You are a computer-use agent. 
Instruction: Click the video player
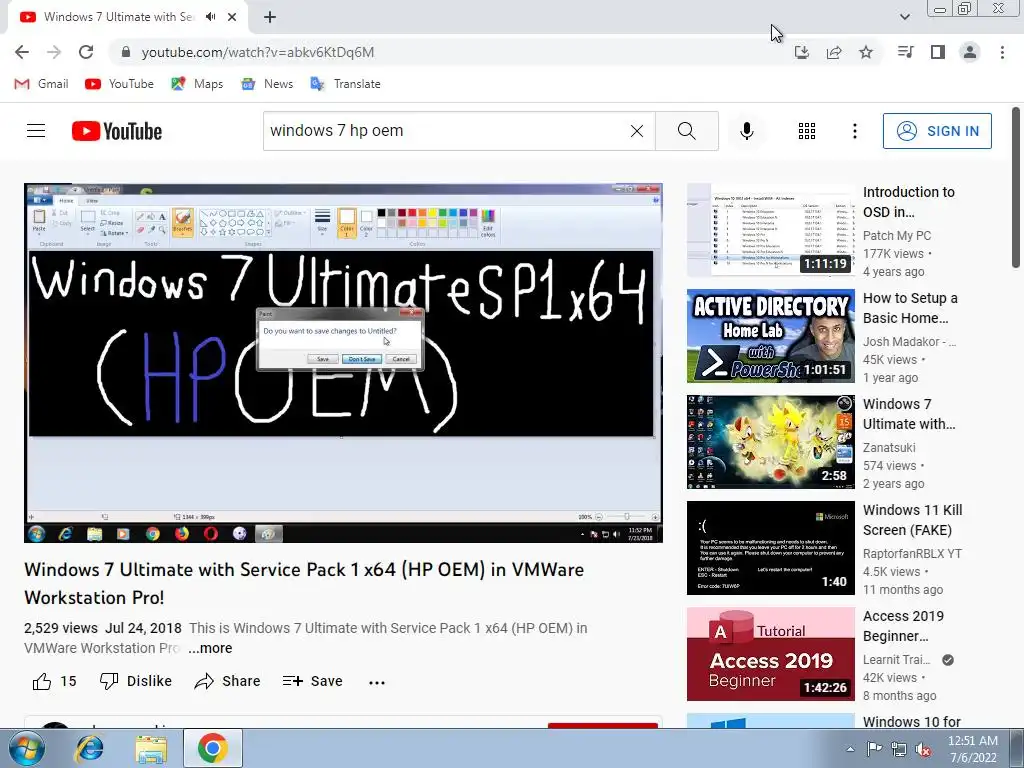343,363
